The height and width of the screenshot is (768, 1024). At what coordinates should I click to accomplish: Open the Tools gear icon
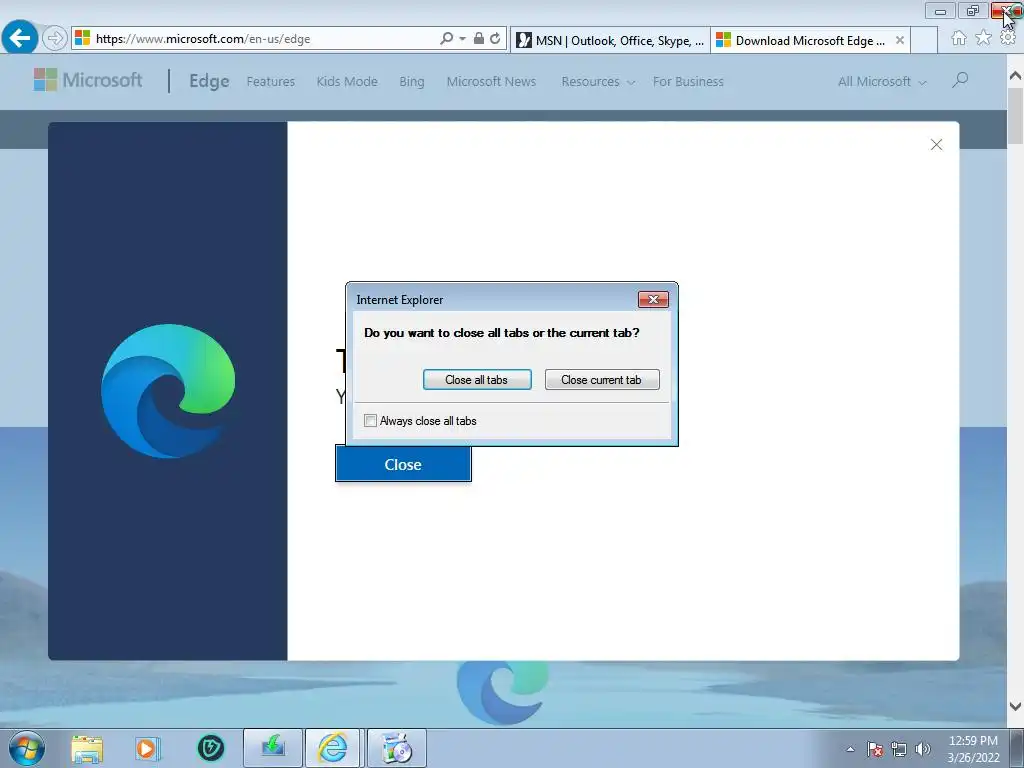(x=1008, y=39)
